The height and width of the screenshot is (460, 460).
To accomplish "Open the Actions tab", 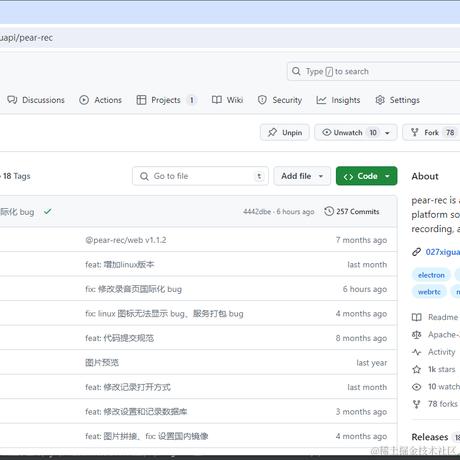I will 100,100.
